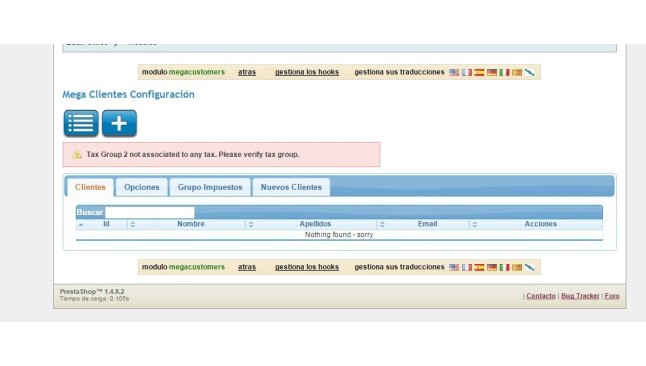This screenshot has width=646, height=366.
Task: Select the Spanish flag in the lower translations bar
Action: pos(479,267)
